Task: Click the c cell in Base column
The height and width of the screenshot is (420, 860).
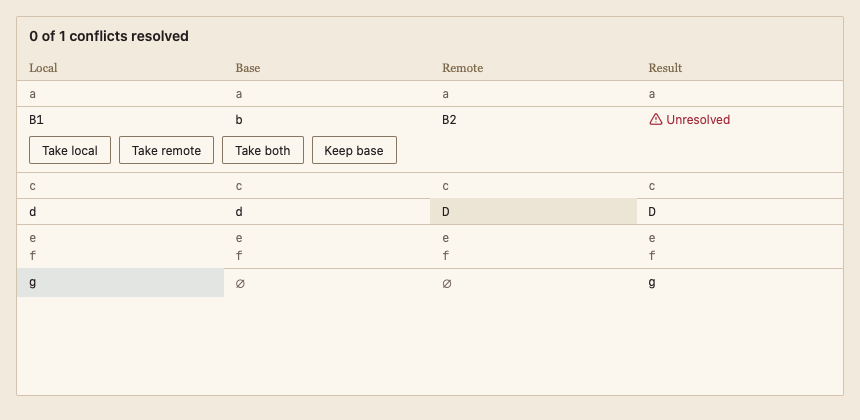Action: 327,186
